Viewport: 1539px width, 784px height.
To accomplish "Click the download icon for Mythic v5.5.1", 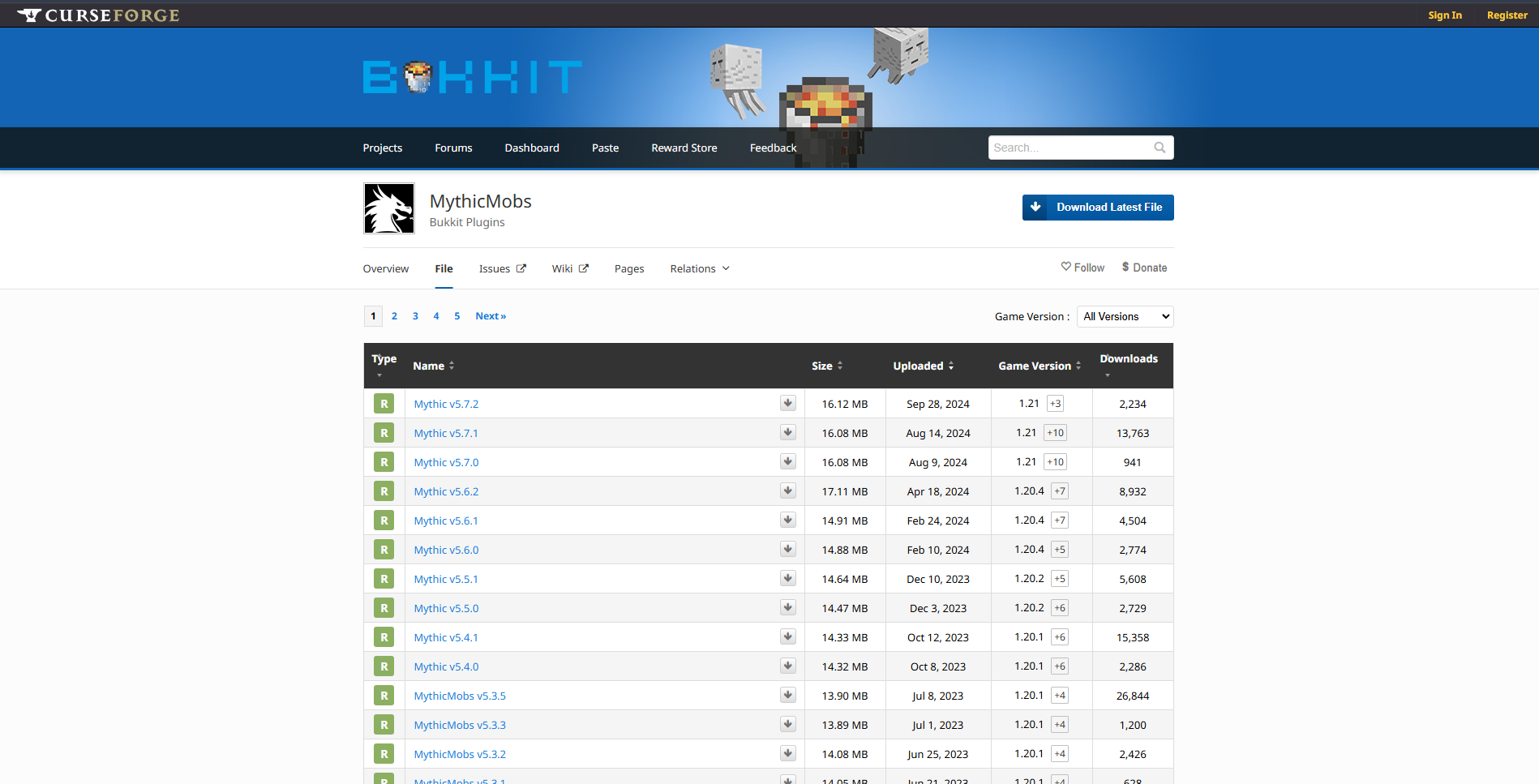I will tap(788, 578).
